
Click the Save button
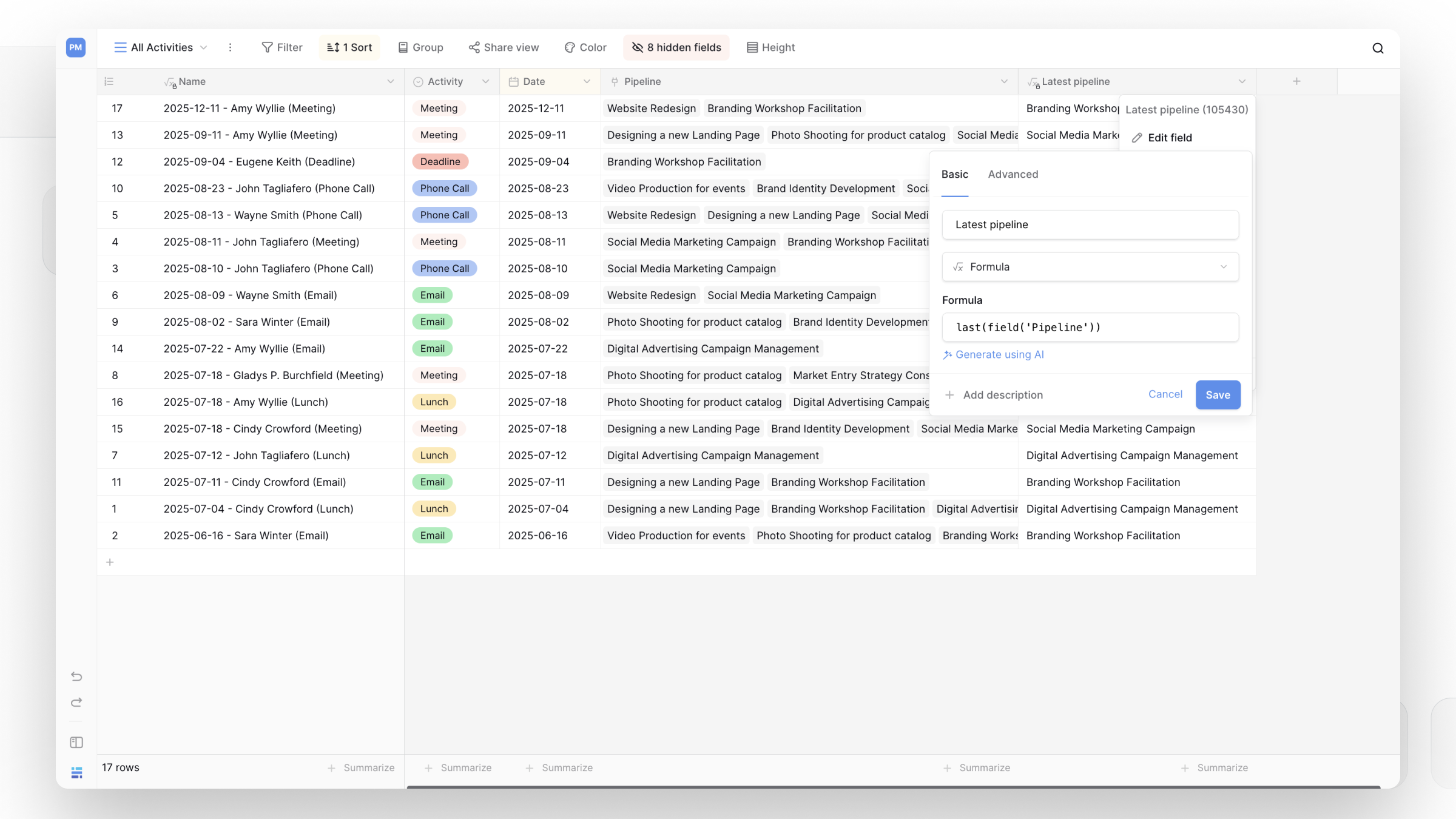(x=1218, y=395)
